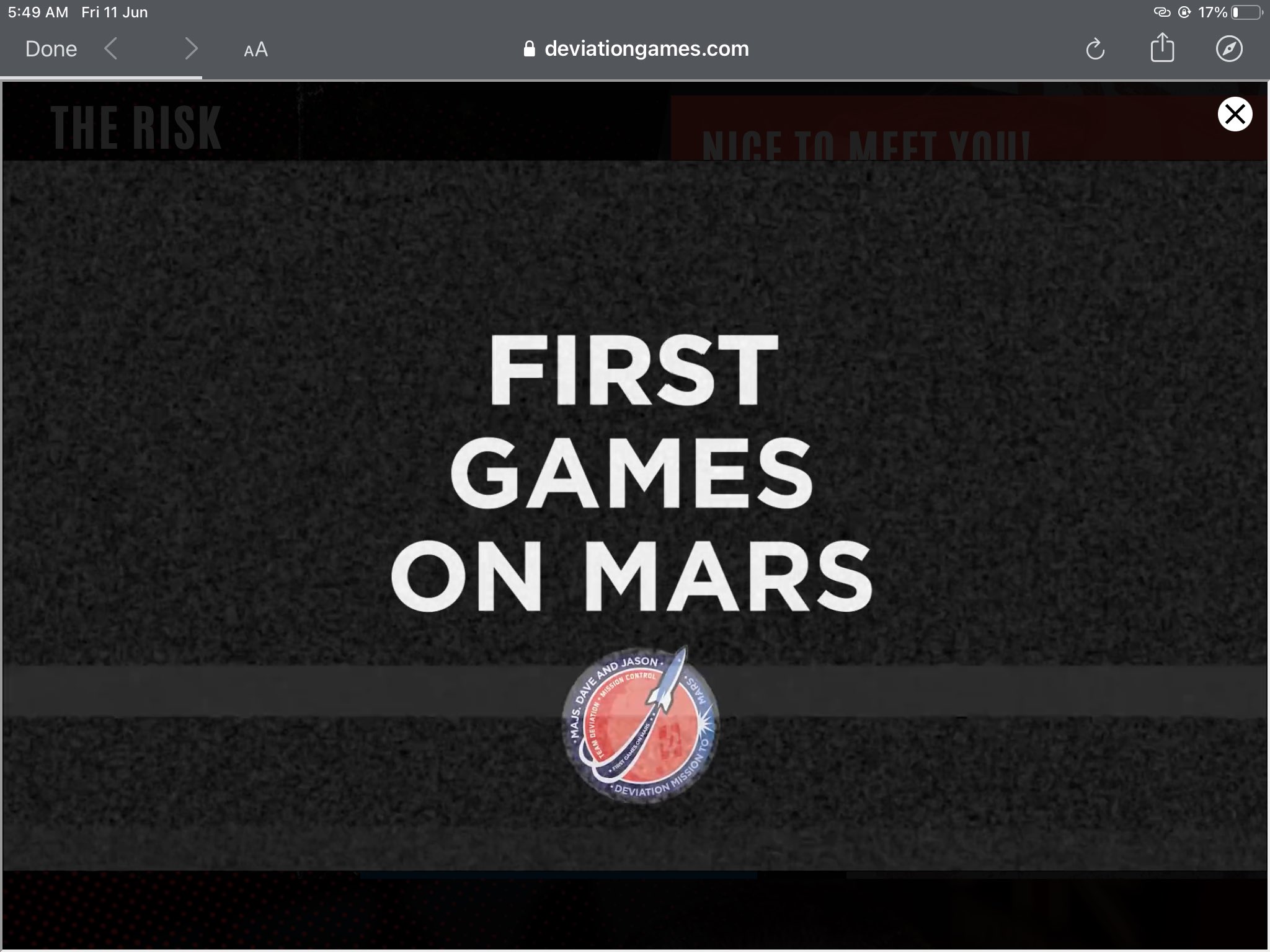Reload the page with the refresh icon
The height and width of the screenshot is (952, 1270).
1095,49
